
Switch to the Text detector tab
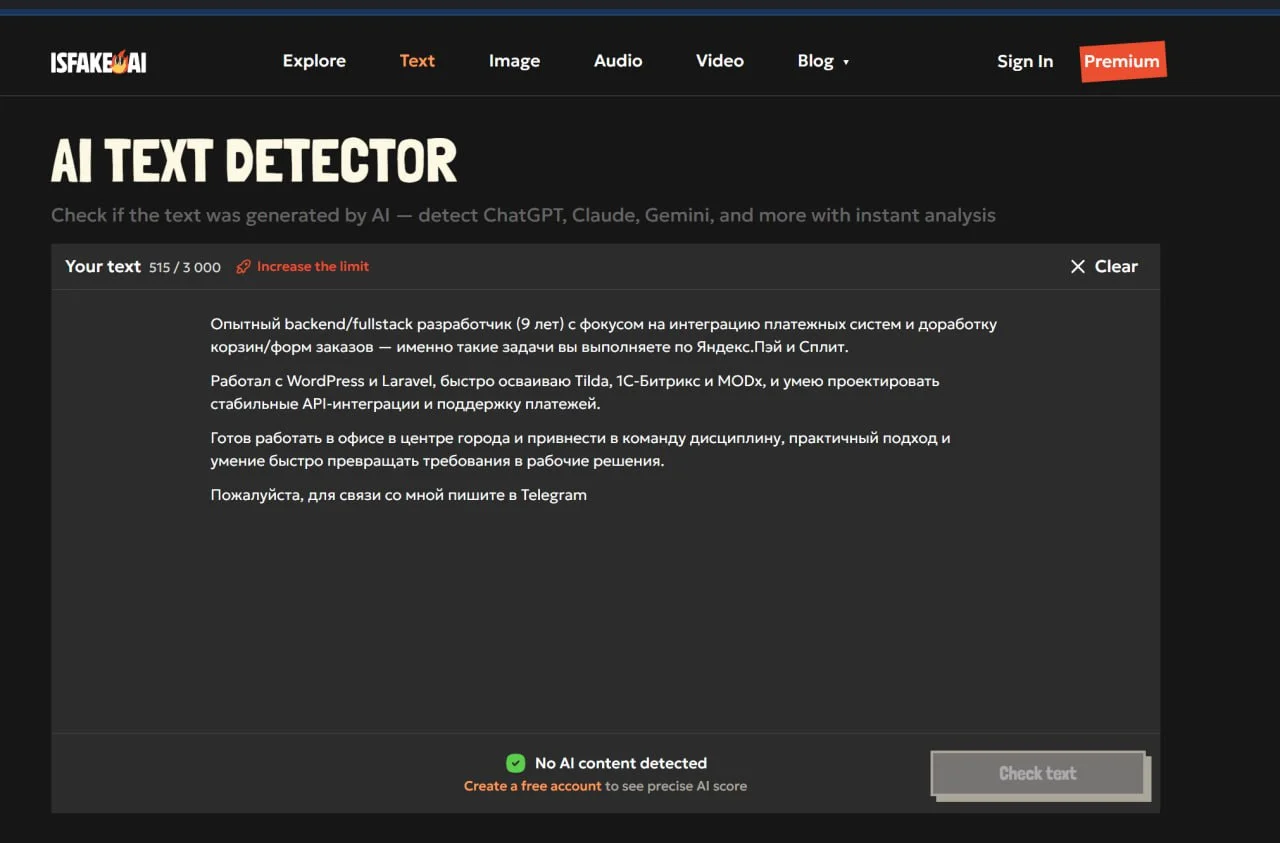click(x=417, y=61)
